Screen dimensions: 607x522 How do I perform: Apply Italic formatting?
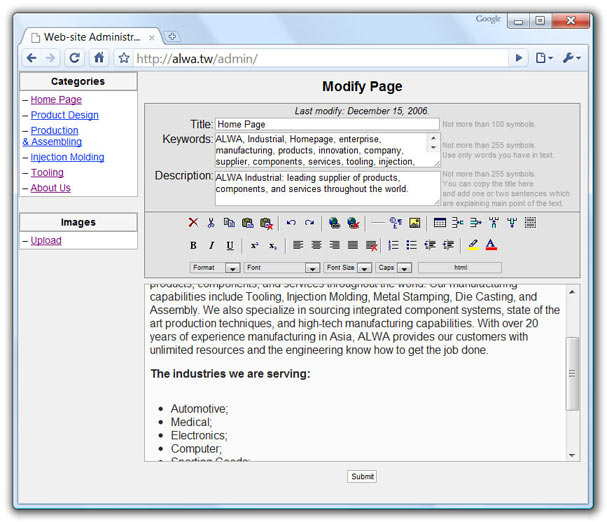(x=211, y=246)
